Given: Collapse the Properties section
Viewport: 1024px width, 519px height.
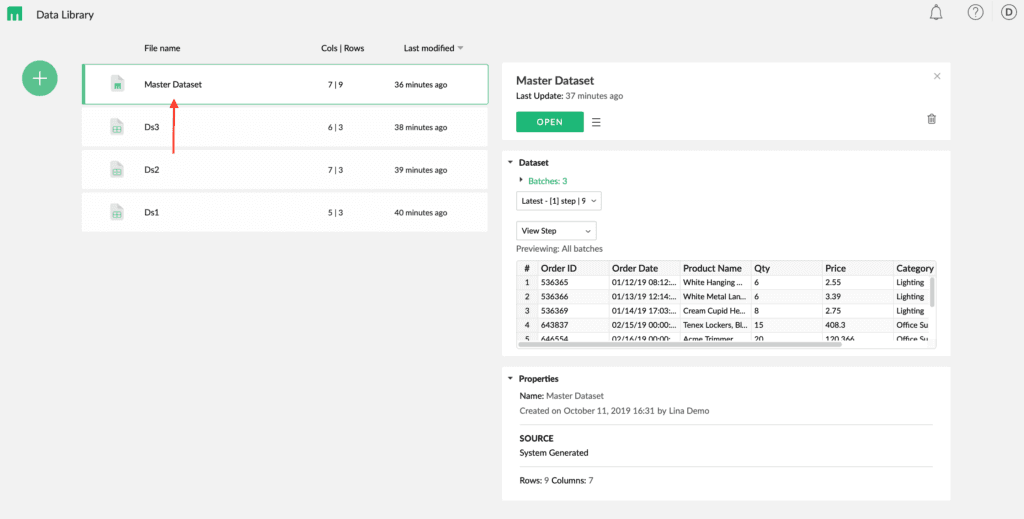Looking at the screenshot, I should point(510,379).
